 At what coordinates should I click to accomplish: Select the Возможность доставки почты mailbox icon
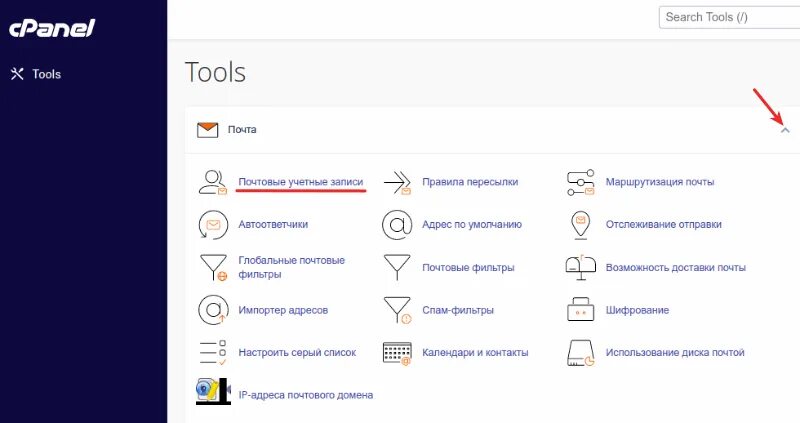pyautogui.click(x=581, y=267)
